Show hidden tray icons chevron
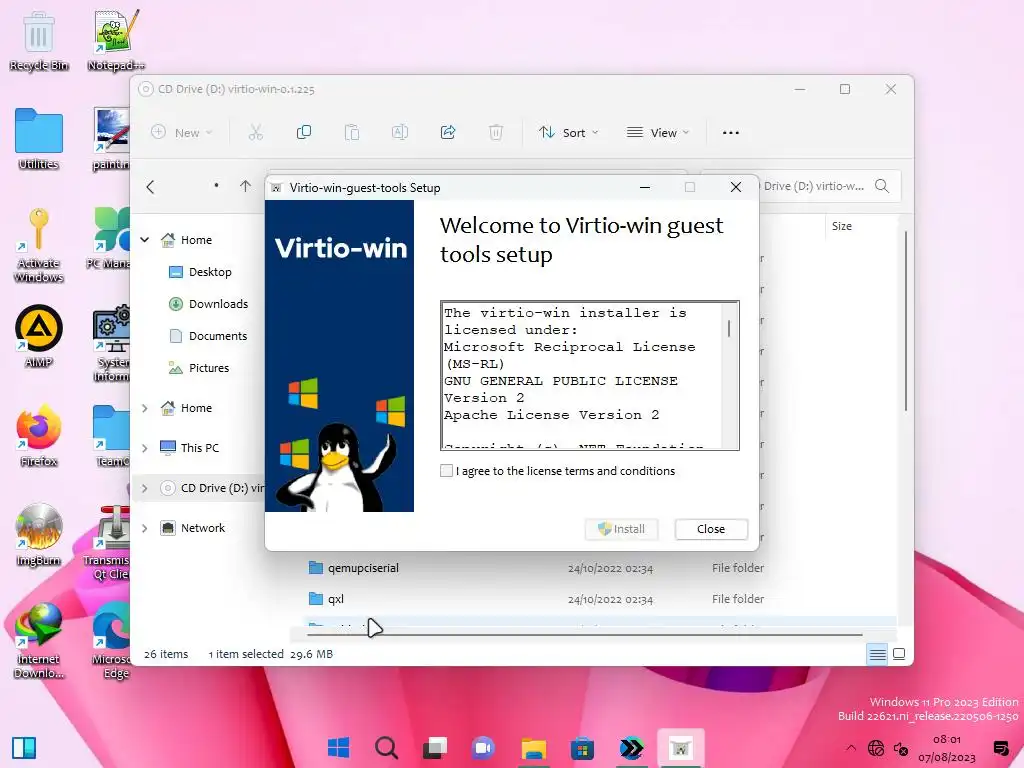 850,748
